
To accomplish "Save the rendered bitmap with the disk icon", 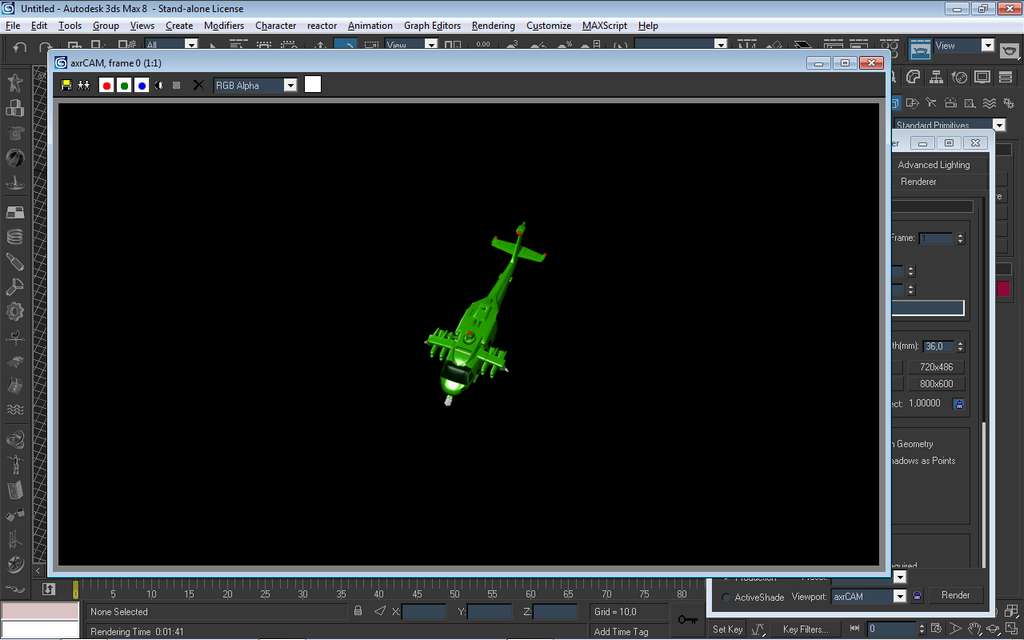I will (x=66, y=86).
